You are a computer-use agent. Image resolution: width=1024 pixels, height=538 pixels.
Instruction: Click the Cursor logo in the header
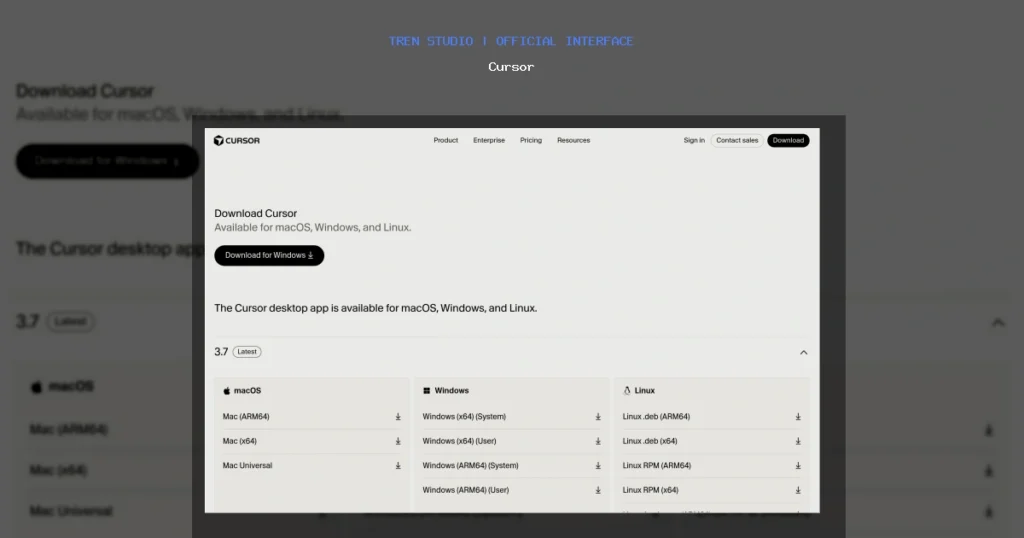pos(236,140)
